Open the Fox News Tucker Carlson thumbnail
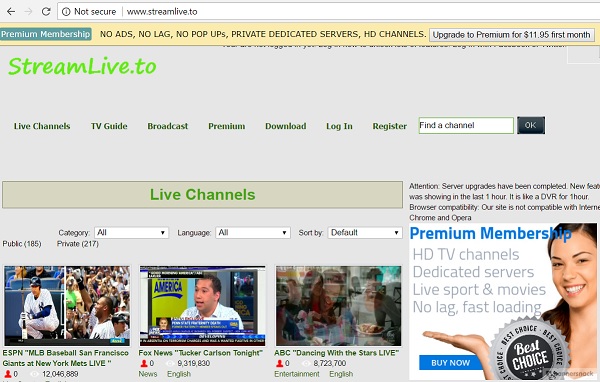This screenshot has height=382, width=600. [202, 305]
